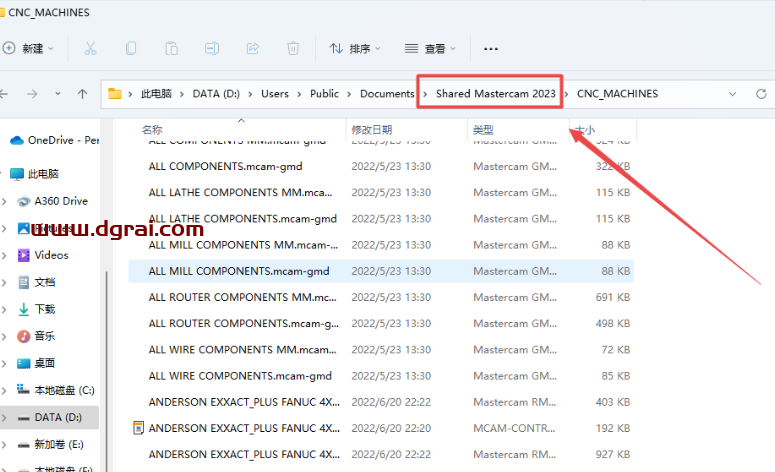Click 此电脑 in the address breadcrumb
The width and height of the screenshot is (775, 472).
[157, 94]
